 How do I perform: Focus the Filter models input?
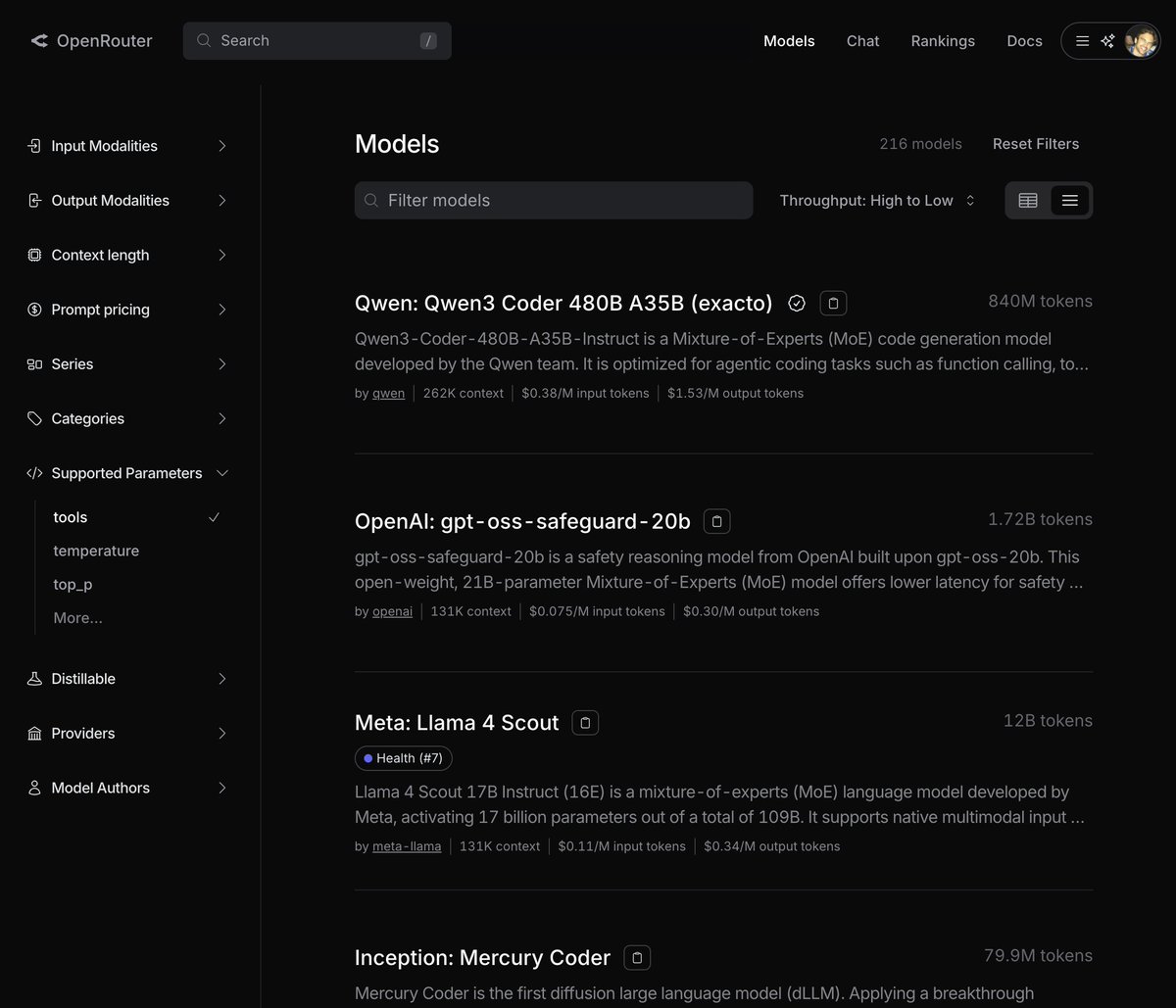pos(554,201)
